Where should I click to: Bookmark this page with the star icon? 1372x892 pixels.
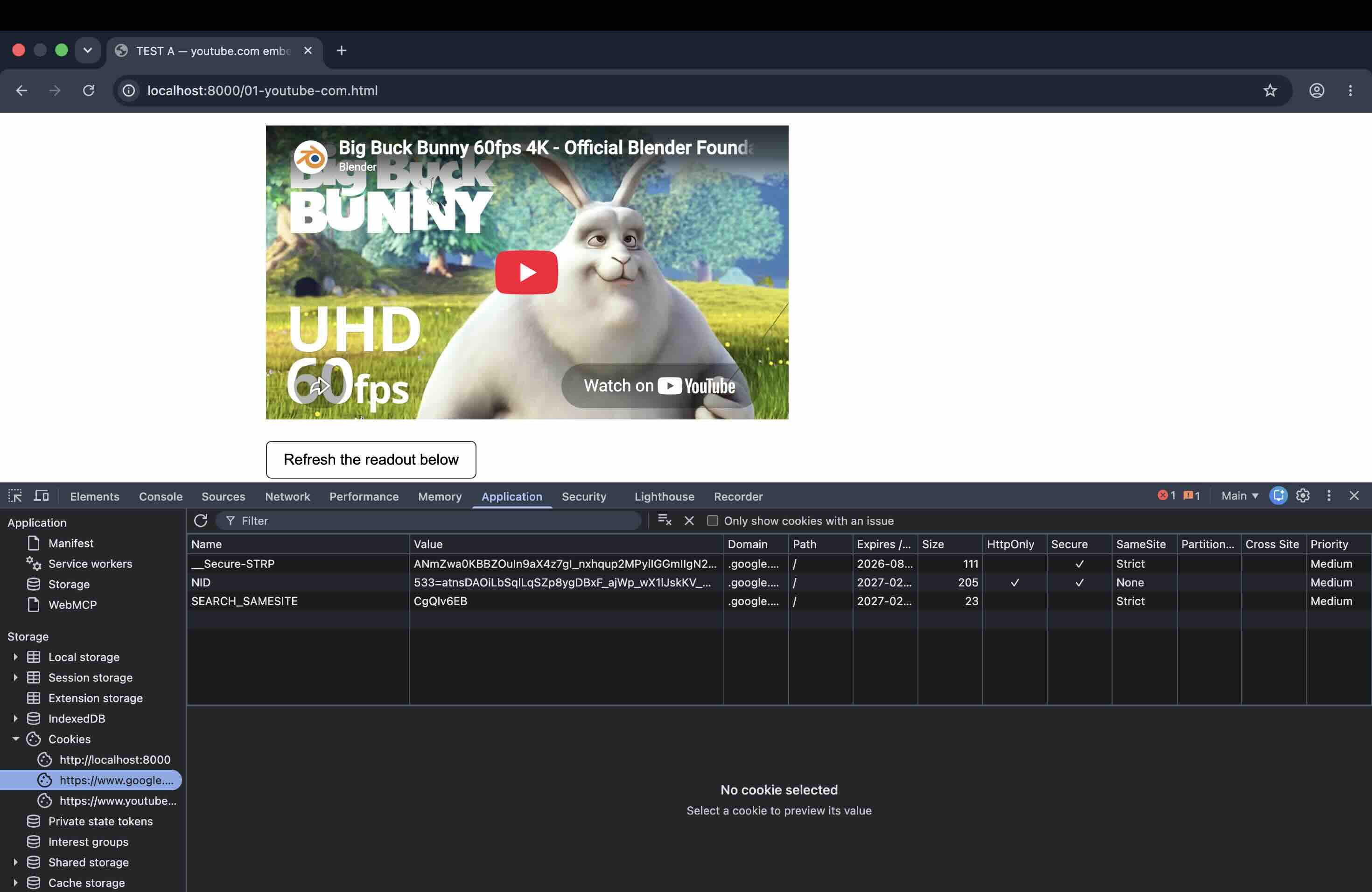click(1270, 91)
